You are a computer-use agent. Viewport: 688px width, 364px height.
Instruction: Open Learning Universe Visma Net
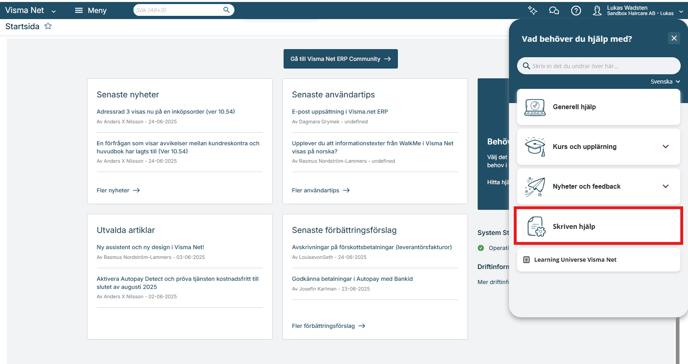pos(598,260)
